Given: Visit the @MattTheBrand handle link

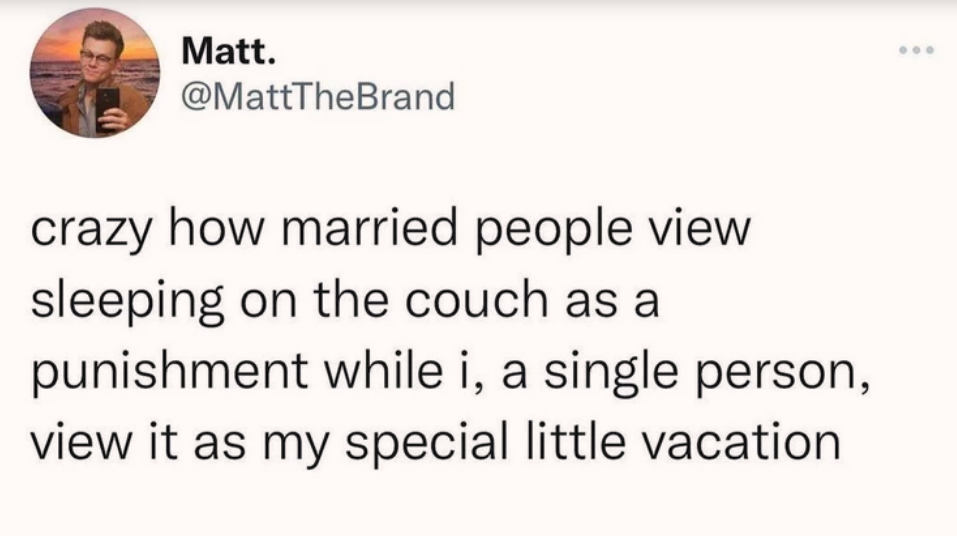Looking at the screenshot, I should point(319,97).
